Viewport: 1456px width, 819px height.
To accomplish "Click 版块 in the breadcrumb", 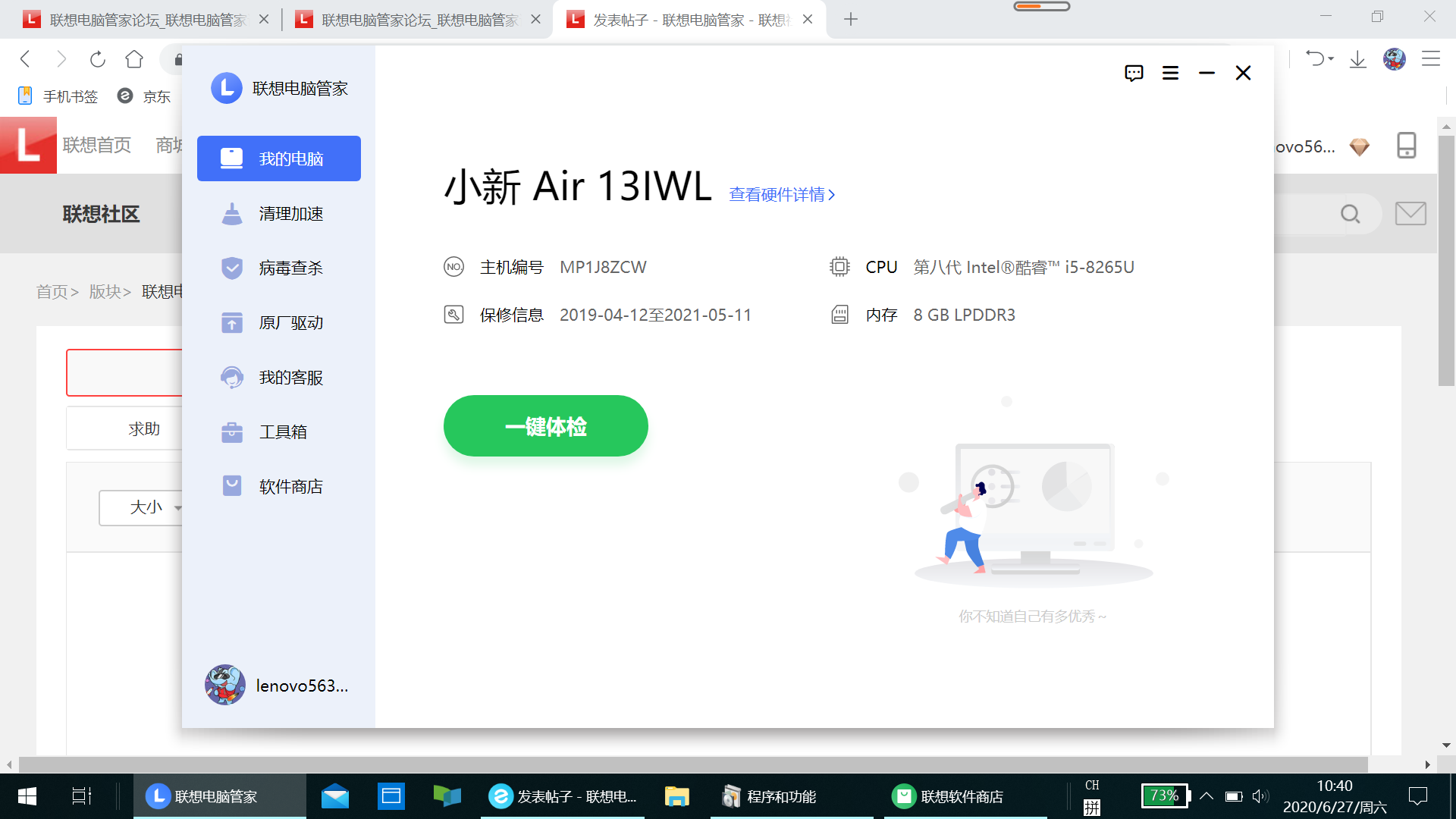I will click(x=105, y=292).
